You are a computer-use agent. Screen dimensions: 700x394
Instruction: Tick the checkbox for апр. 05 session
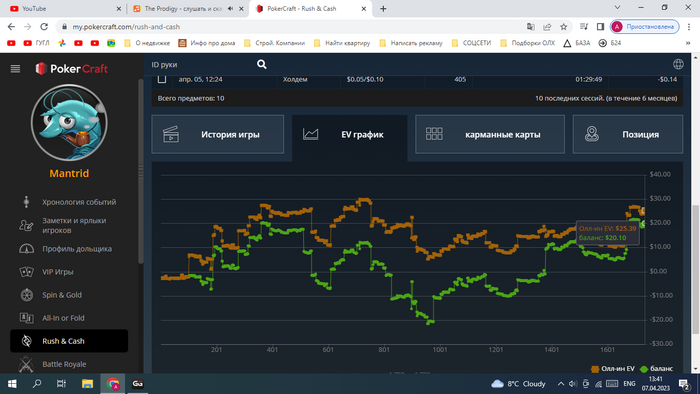pyautogui.click(x=162, y=79)
